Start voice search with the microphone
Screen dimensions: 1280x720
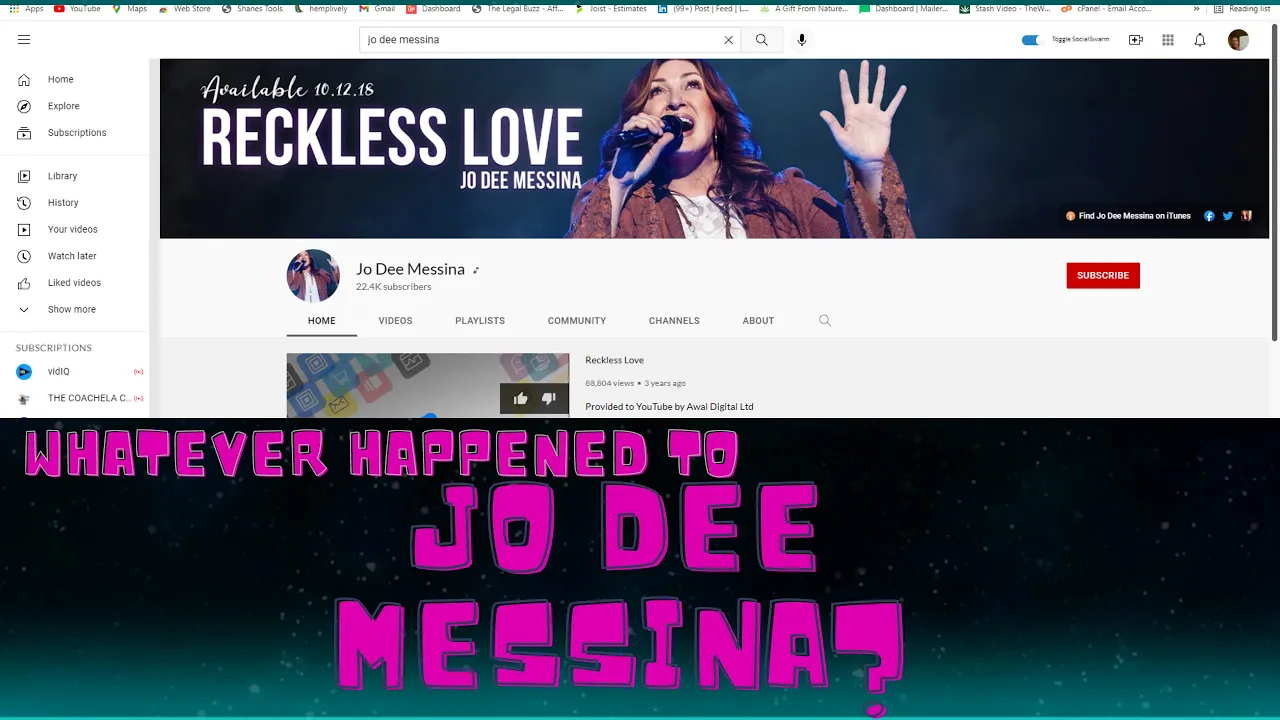pyautogui.click(x=801, y=40)
